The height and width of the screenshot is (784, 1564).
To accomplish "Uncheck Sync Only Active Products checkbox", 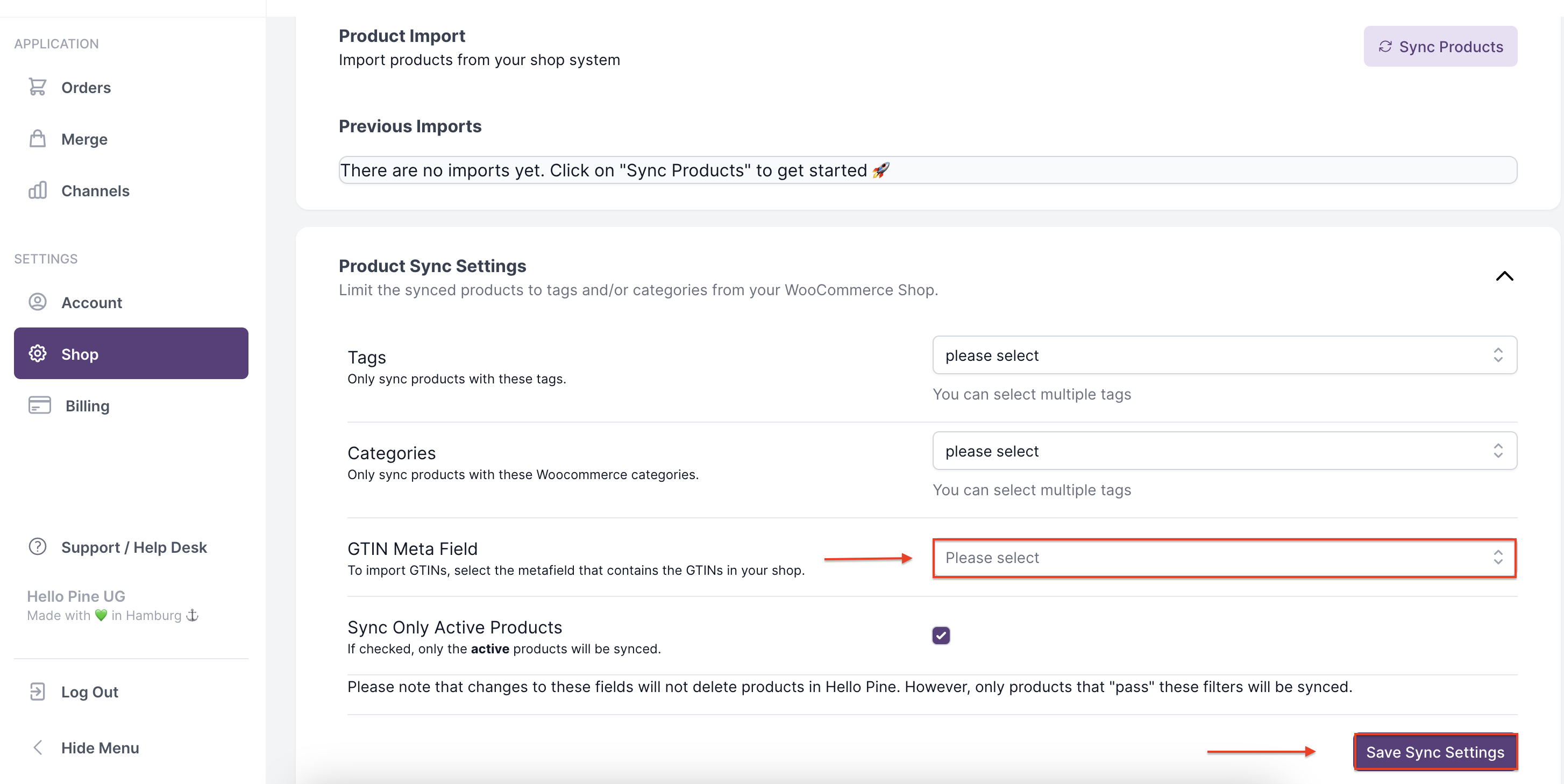I will [941, 635].
